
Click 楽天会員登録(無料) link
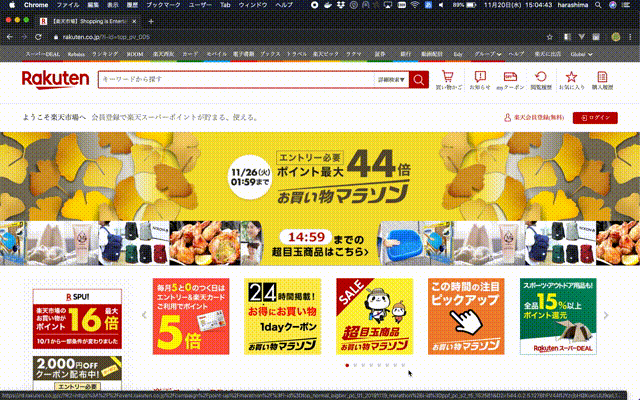pos(534,118)
